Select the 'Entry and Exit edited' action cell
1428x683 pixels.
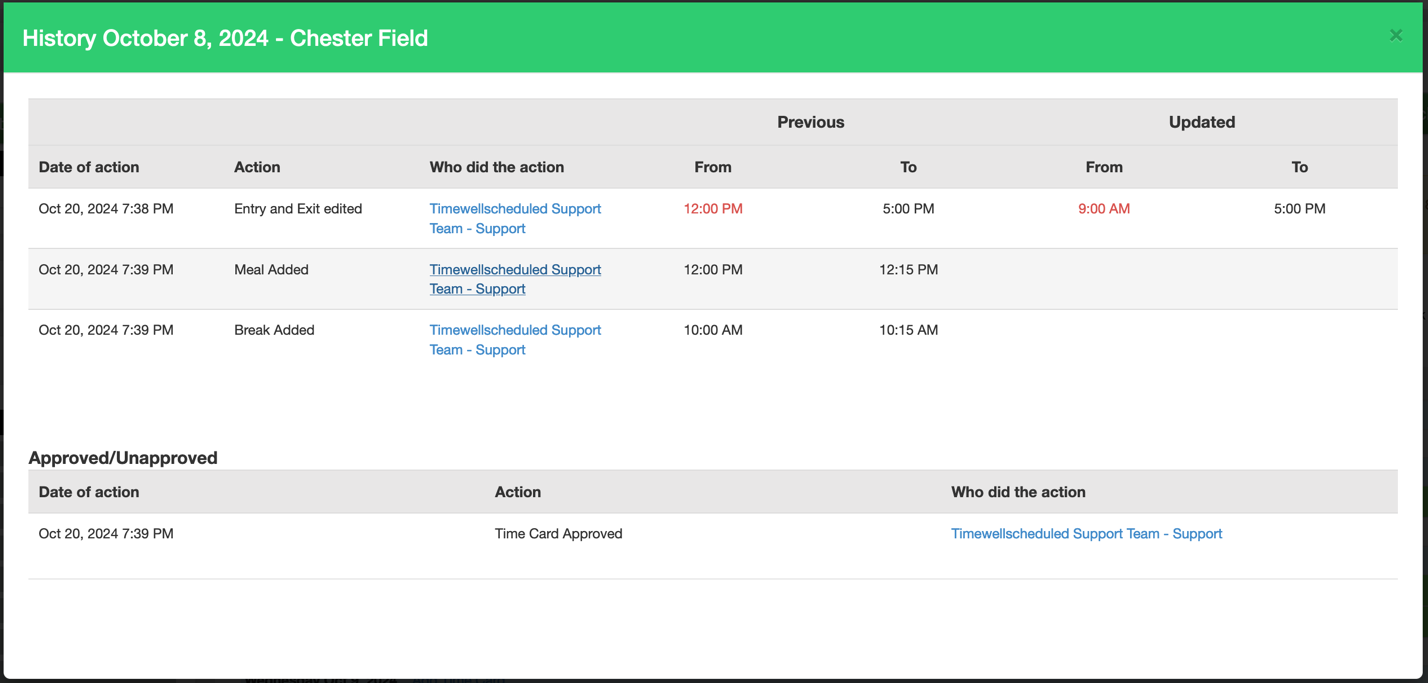click(297, 209)
